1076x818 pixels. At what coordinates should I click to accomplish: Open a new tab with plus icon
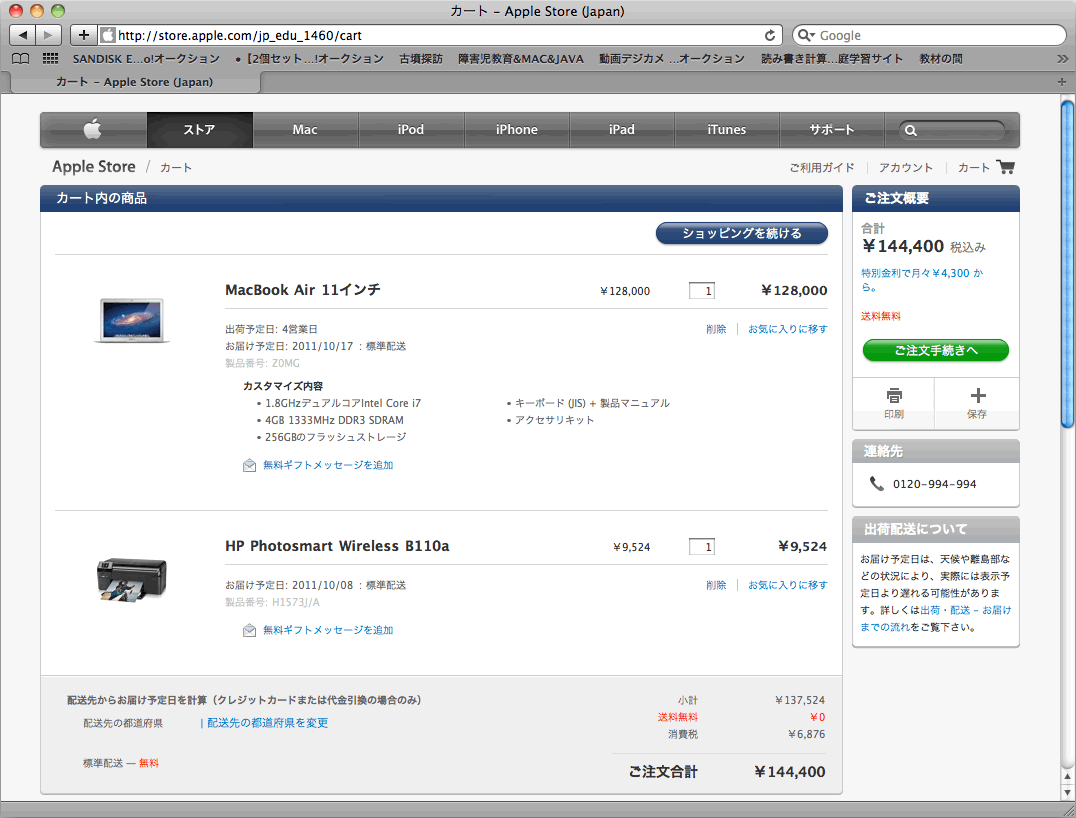click(x=1062, y=82)
